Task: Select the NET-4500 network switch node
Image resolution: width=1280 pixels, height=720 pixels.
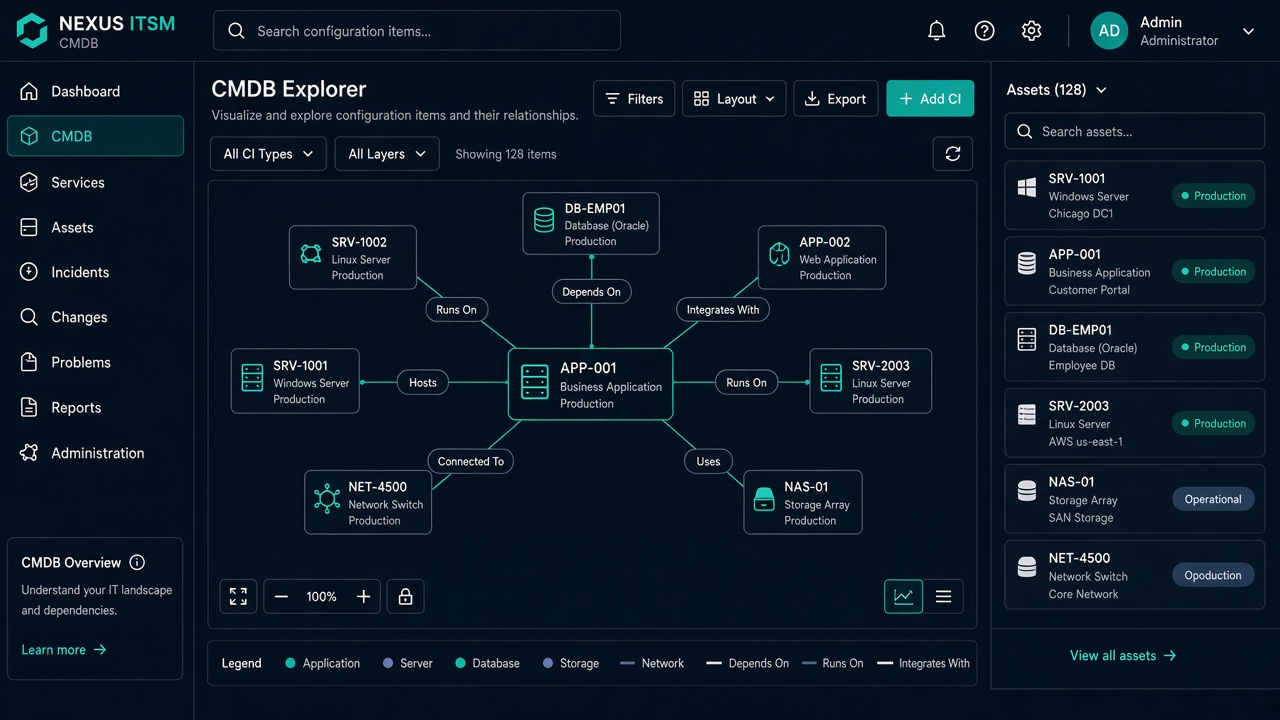Action: [x=368, y=502]
